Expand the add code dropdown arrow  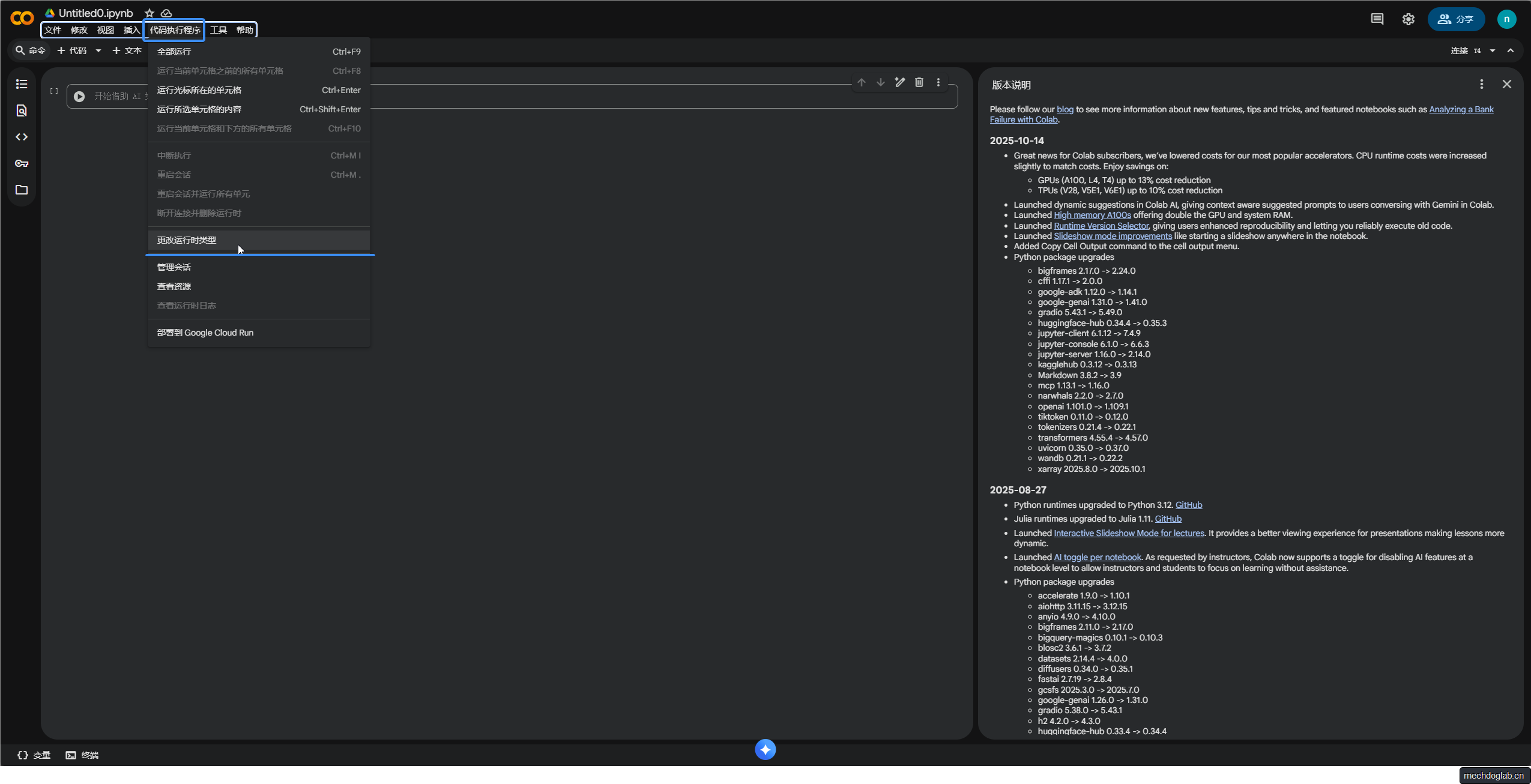98,50
